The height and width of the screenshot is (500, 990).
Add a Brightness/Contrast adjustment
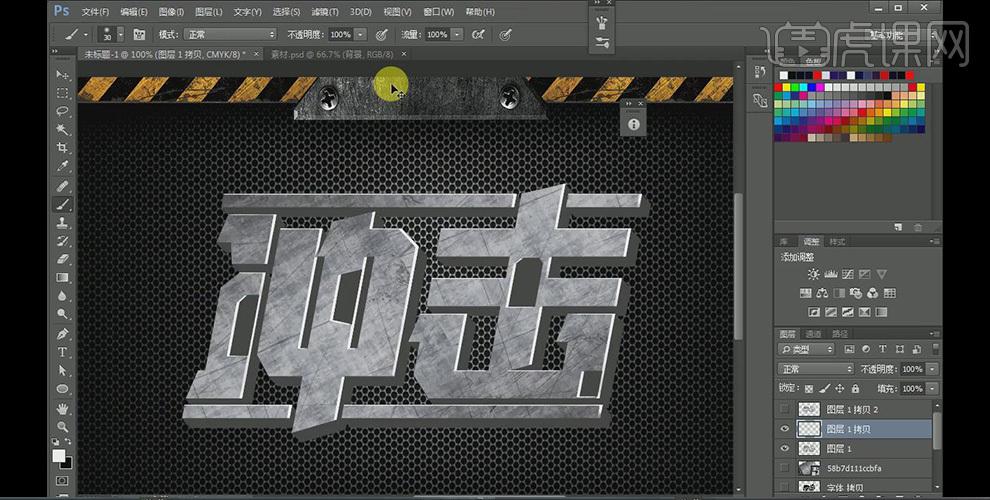tap(813, 274)
